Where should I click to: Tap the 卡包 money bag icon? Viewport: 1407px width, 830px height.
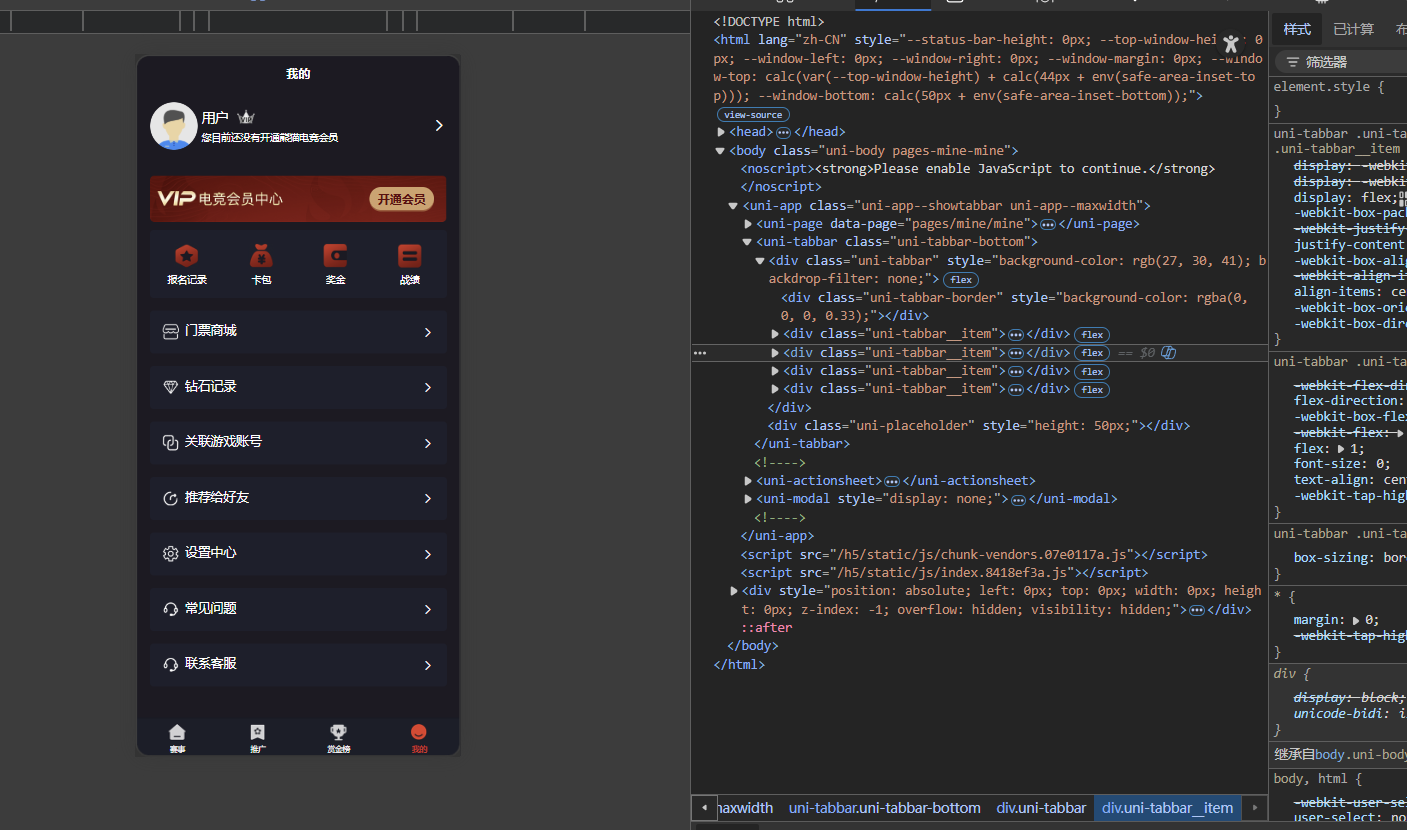pyautogui.click(x=261, y=256)
